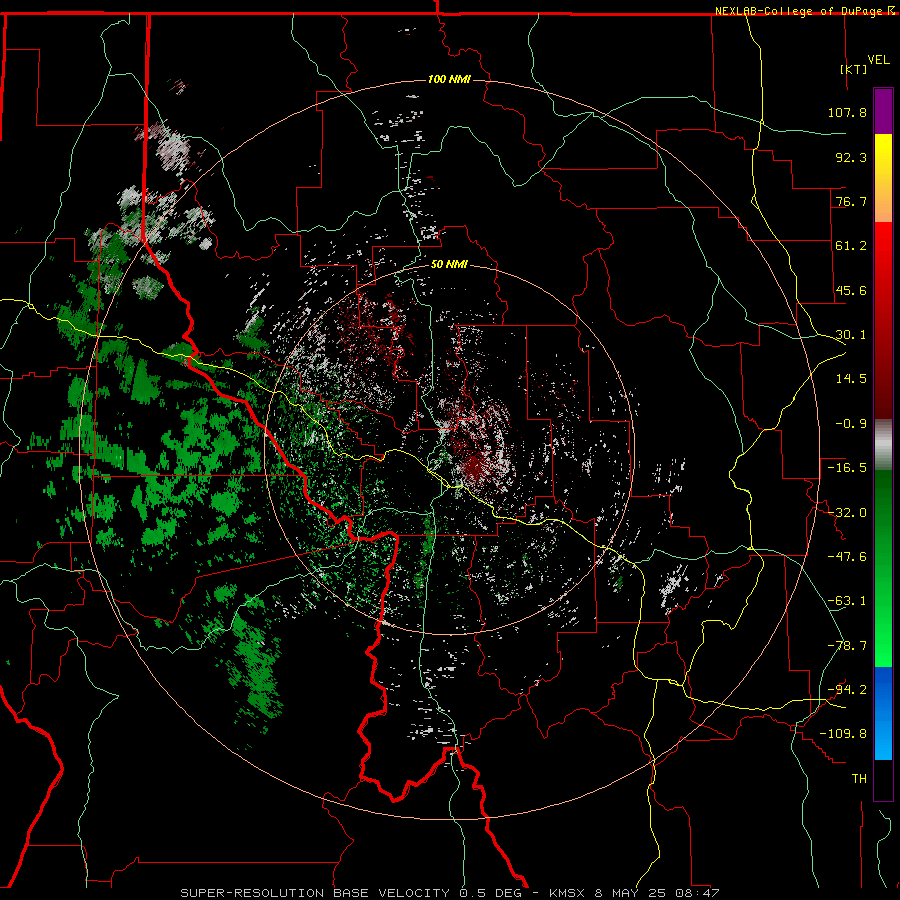Viewport: 900px width, 900px height.
Task: Click the -32.0 legend value
Action: (x=847, y=513)
